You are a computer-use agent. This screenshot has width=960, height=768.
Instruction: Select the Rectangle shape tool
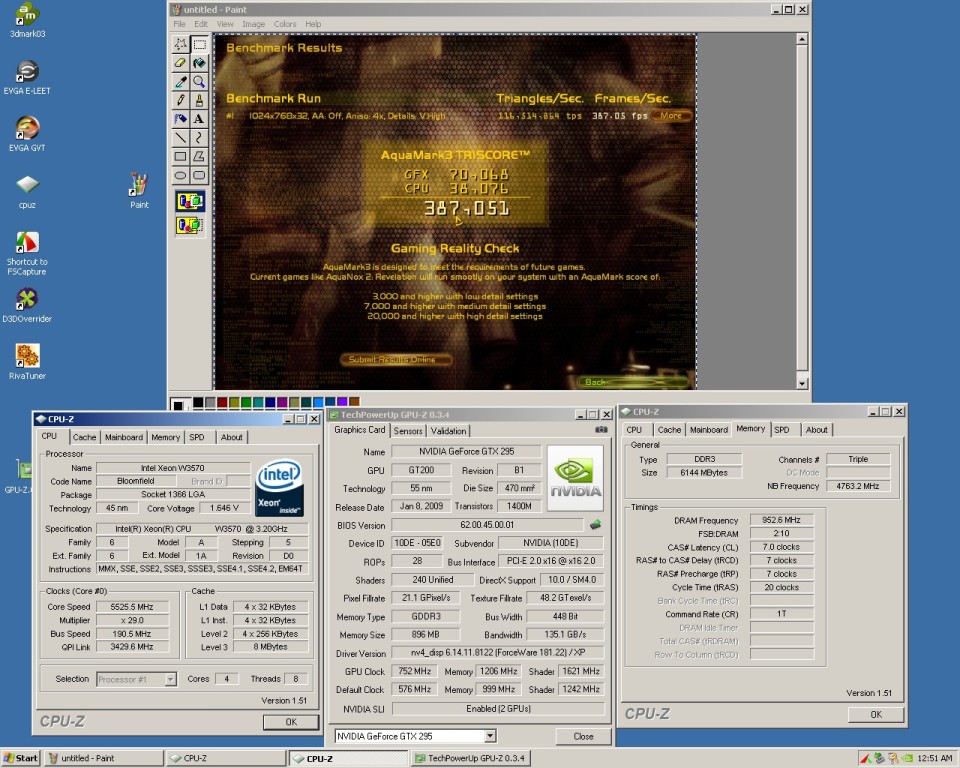(181, 156)
